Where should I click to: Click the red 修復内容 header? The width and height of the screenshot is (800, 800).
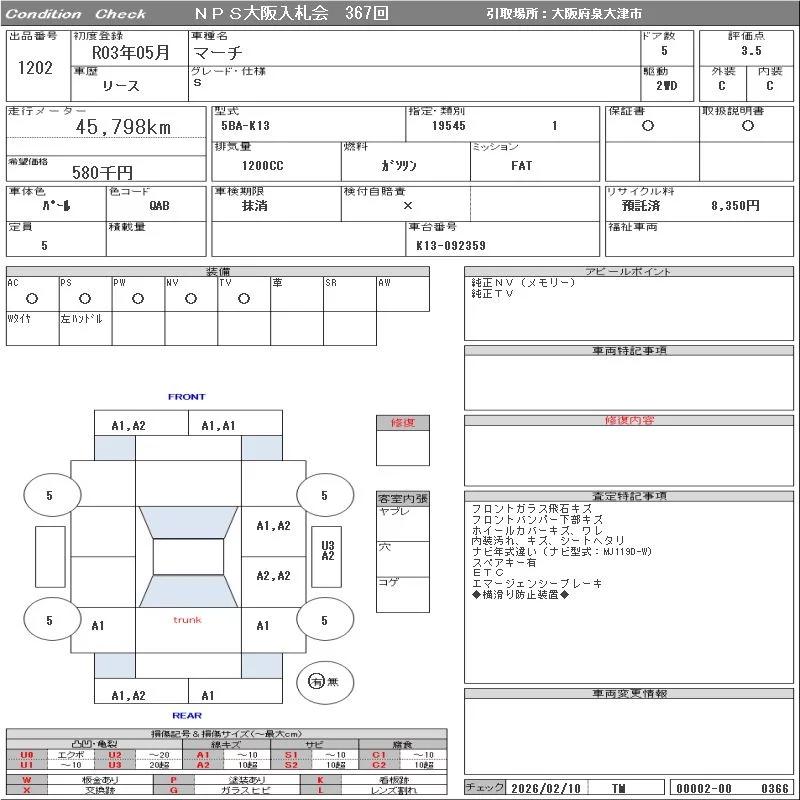click(x=629, y=421)
